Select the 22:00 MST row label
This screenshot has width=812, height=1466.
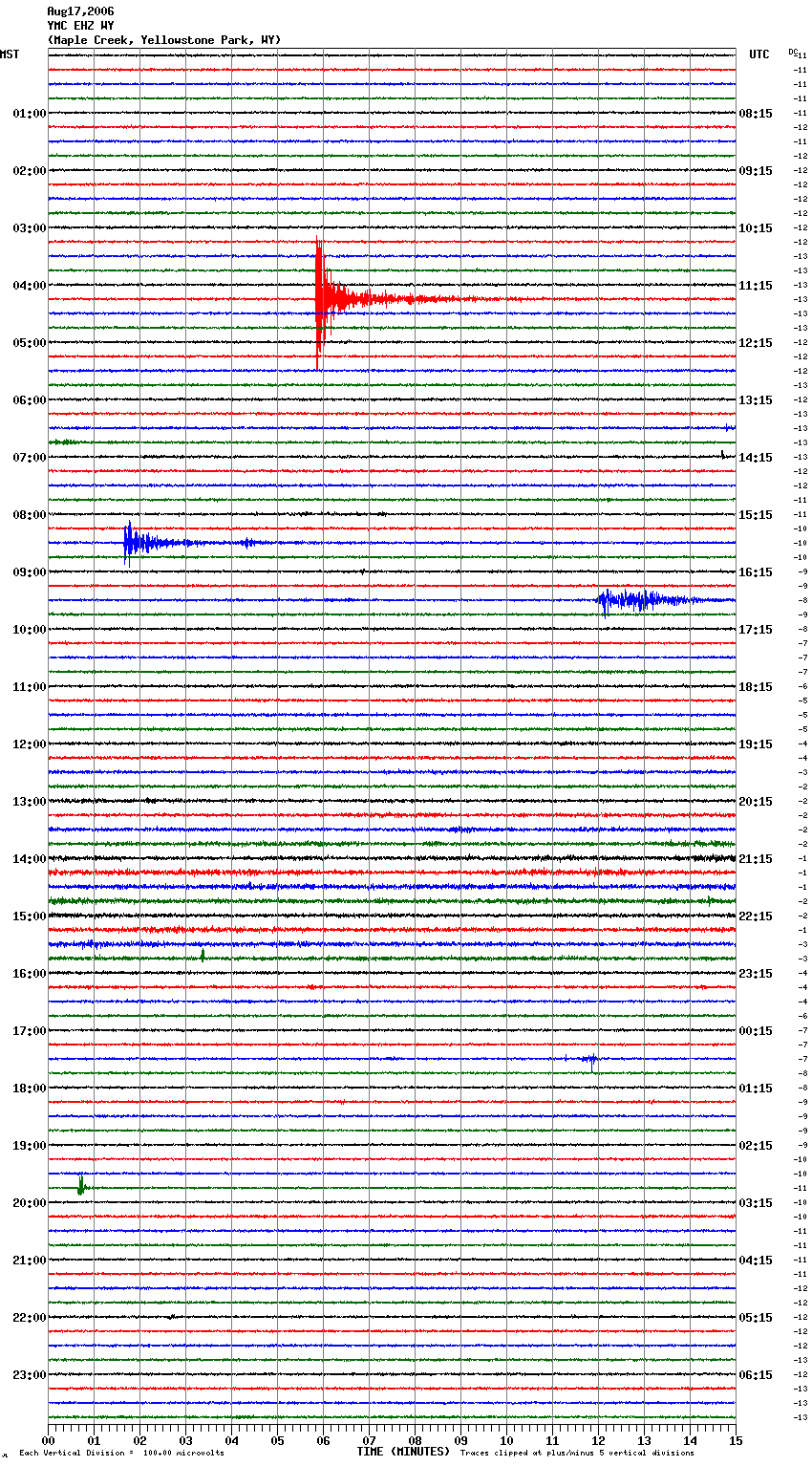[30, 1318]
